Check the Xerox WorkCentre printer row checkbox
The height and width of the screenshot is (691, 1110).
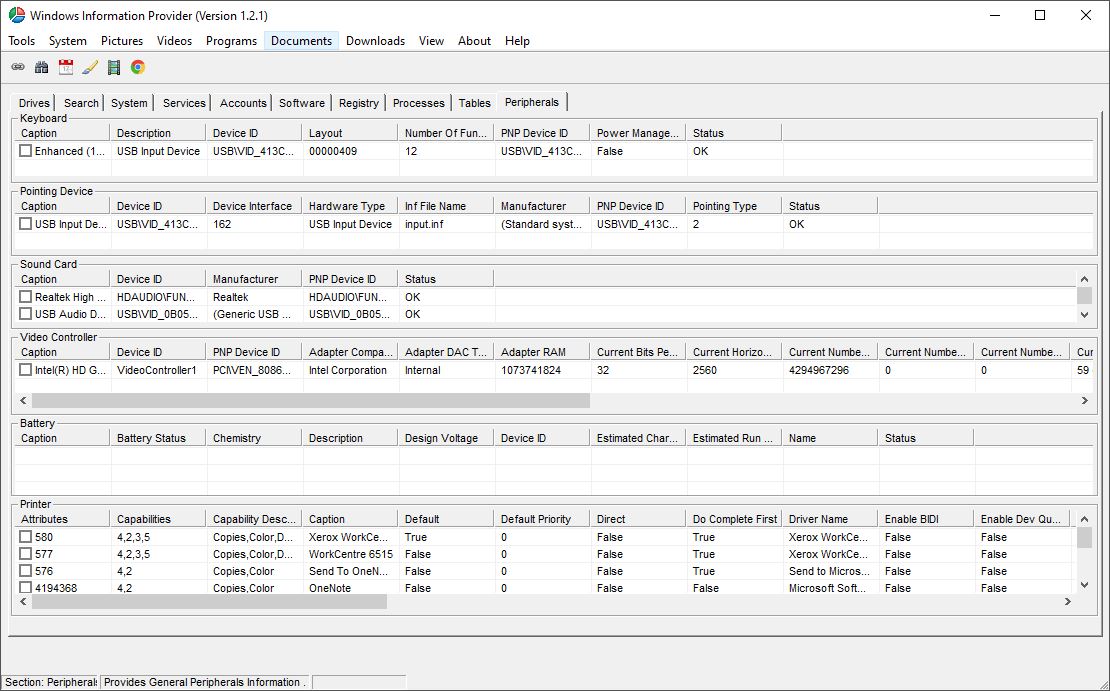[27, 537]
